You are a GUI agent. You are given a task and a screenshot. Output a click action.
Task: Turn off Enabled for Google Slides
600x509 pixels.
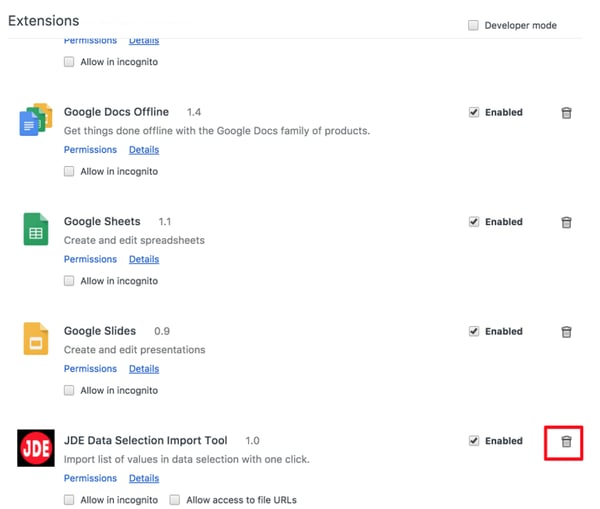point(474,332)
